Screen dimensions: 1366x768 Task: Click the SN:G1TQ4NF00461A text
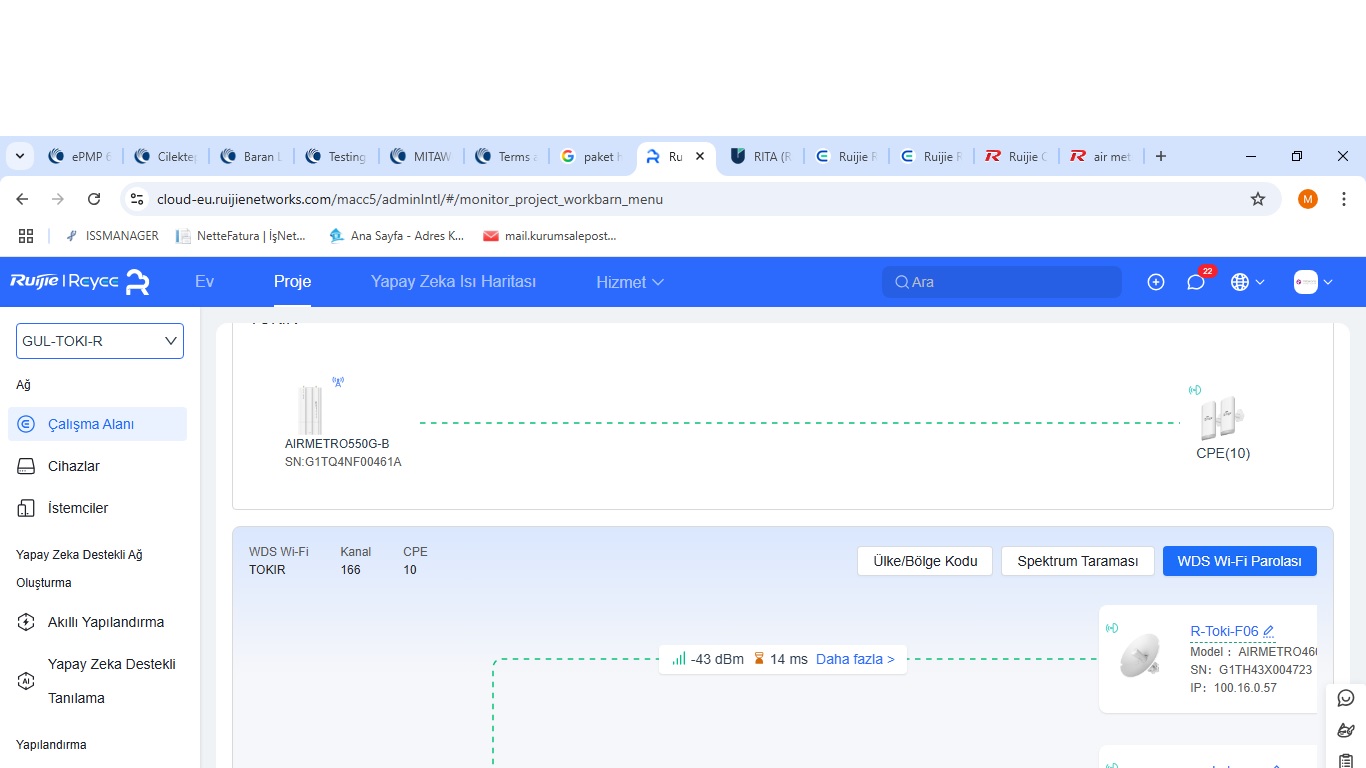[x=343, y=462]
